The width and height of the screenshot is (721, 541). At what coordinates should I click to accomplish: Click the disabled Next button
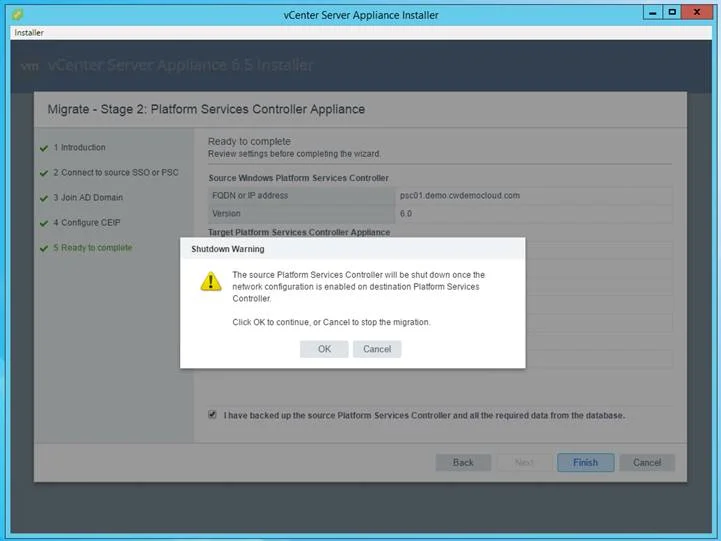click(x=524, y=462)
